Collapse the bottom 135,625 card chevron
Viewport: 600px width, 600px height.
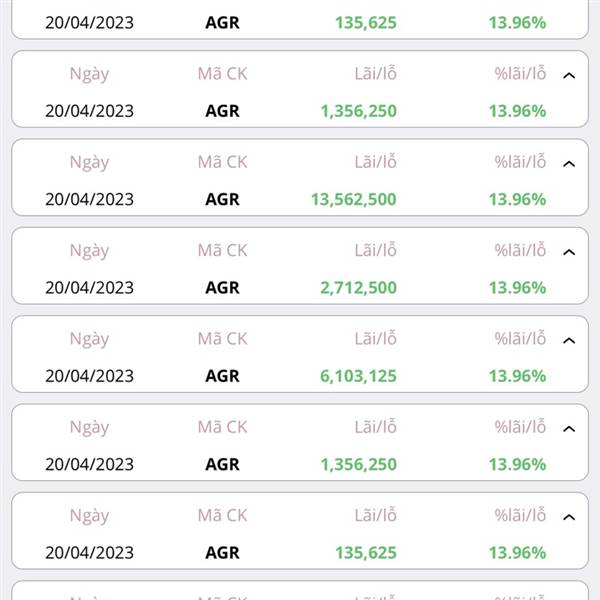(569, 517)
